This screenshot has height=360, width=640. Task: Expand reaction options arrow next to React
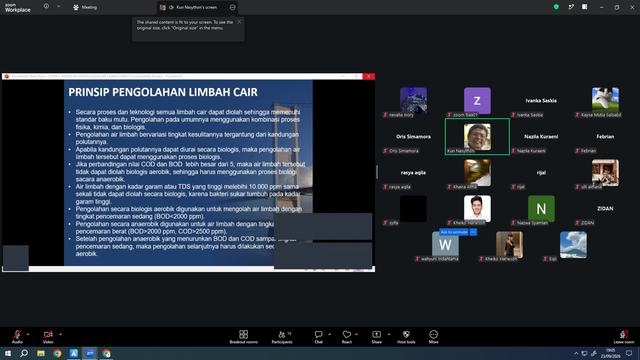(356, 334)
